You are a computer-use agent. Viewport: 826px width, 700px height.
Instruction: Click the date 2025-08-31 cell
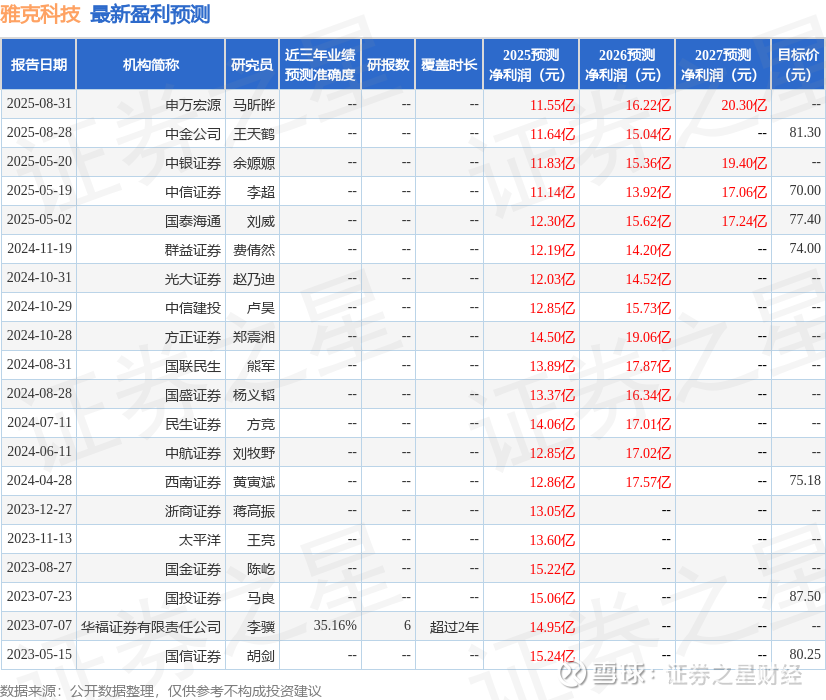tap(39, 104)
